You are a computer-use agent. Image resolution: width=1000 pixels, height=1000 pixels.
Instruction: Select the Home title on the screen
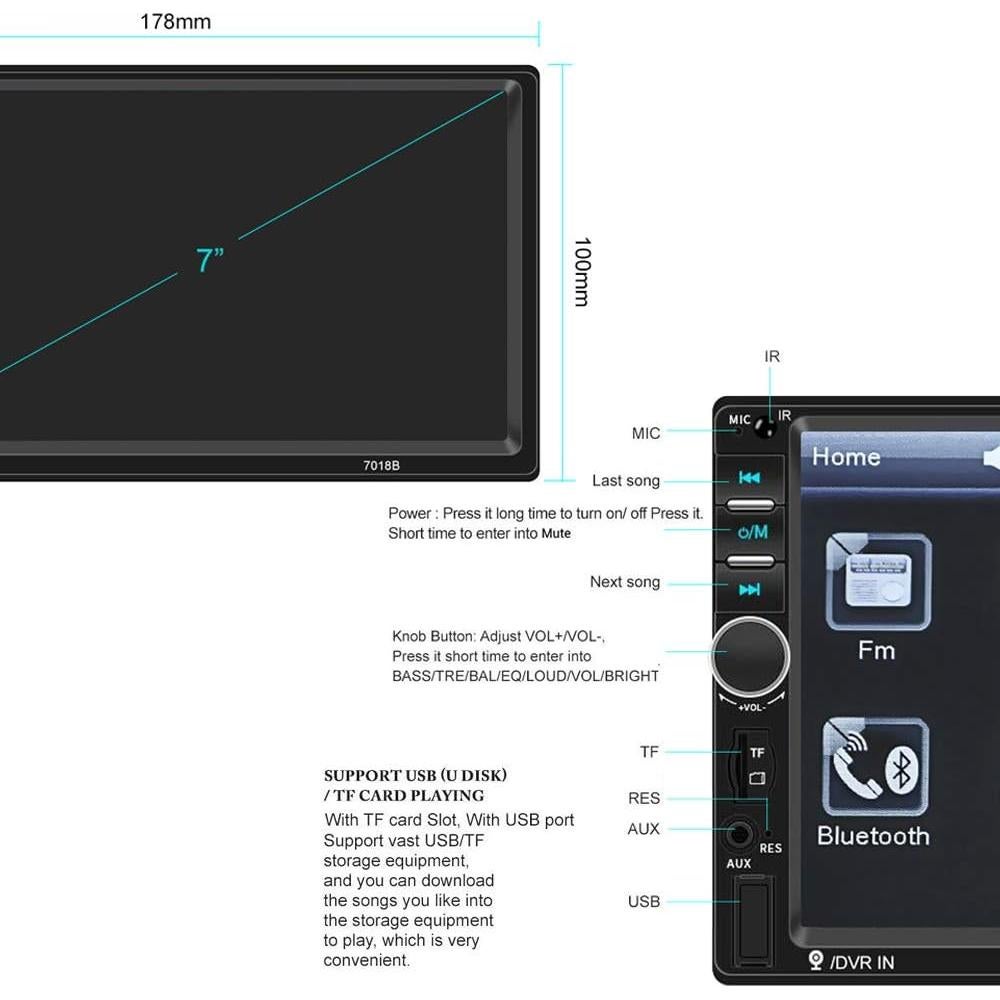[846, 457]
